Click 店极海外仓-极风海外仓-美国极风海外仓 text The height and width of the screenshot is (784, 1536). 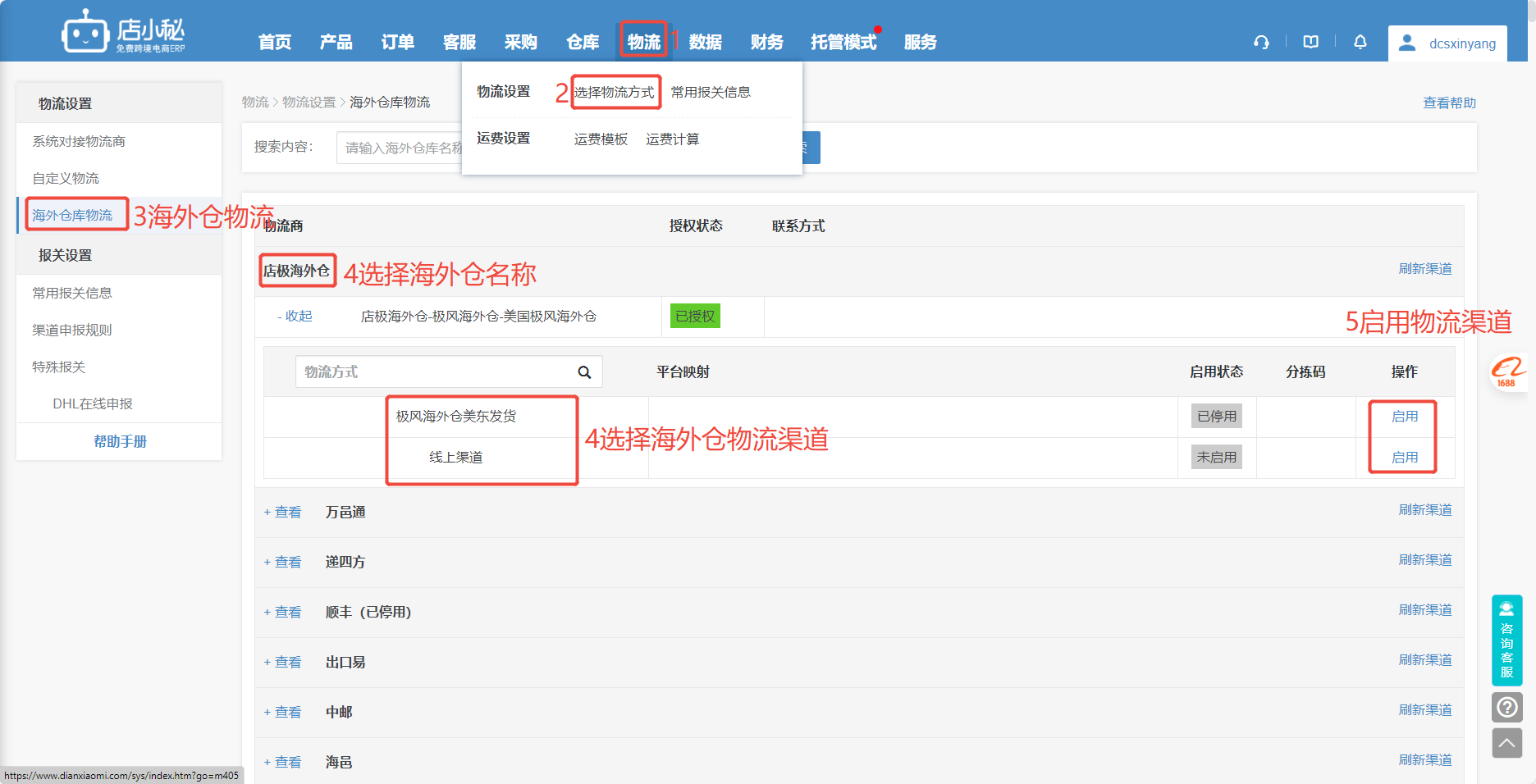tap(478, 317)
